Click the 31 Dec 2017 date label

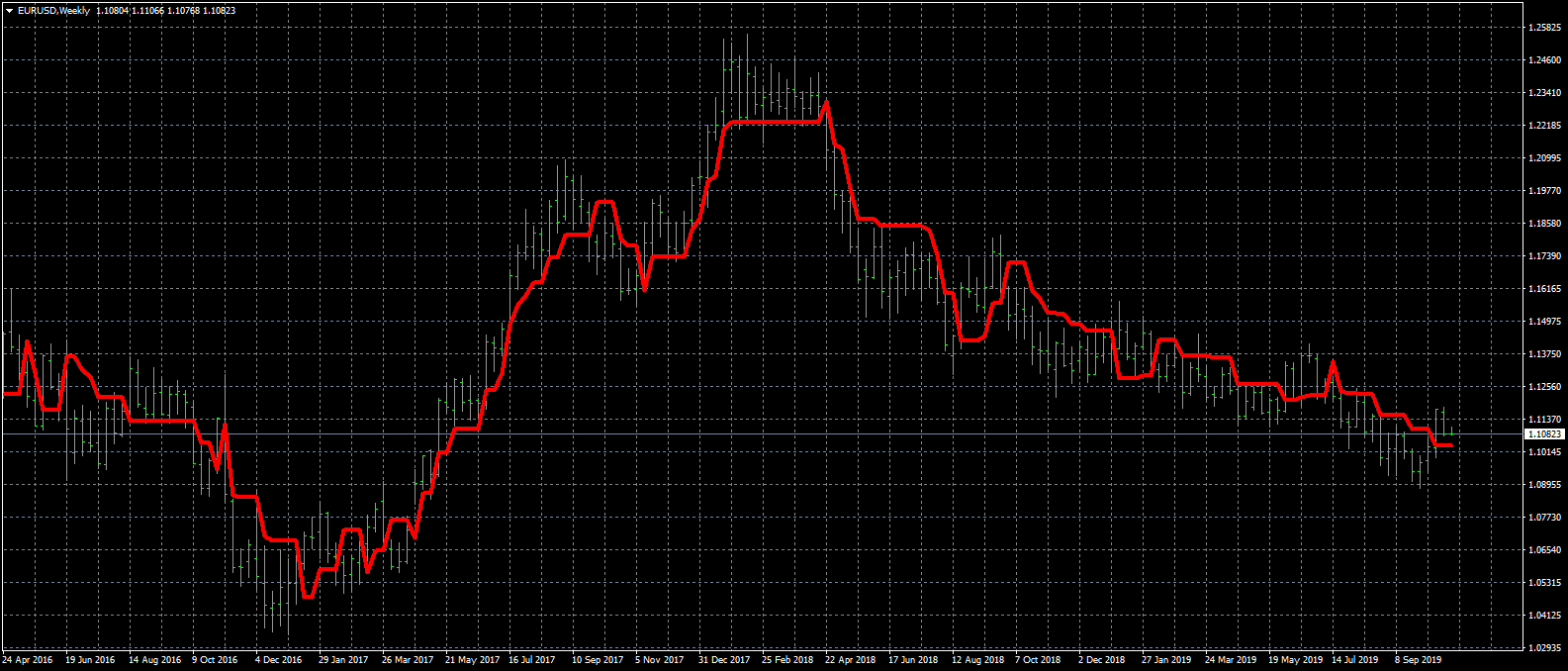tap(724, 659)
